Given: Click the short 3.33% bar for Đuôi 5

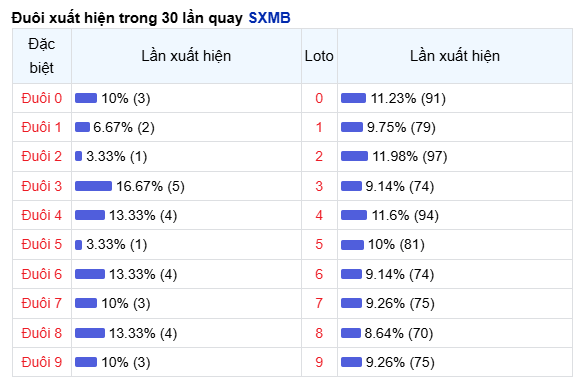Looking at the screenshot, I should [78, 244].
